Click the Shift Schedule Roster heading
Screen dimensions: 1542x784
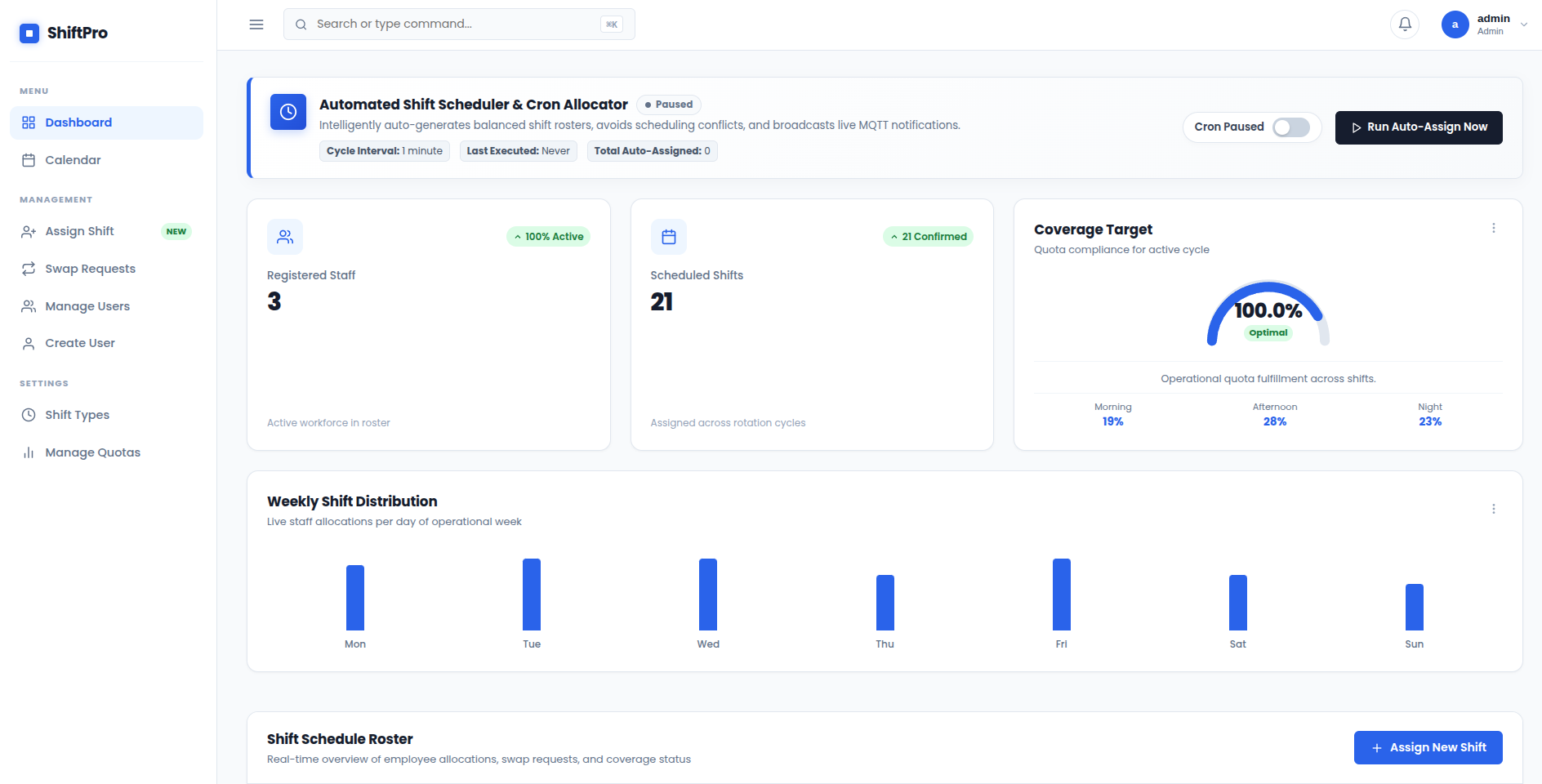pos(340,739)
